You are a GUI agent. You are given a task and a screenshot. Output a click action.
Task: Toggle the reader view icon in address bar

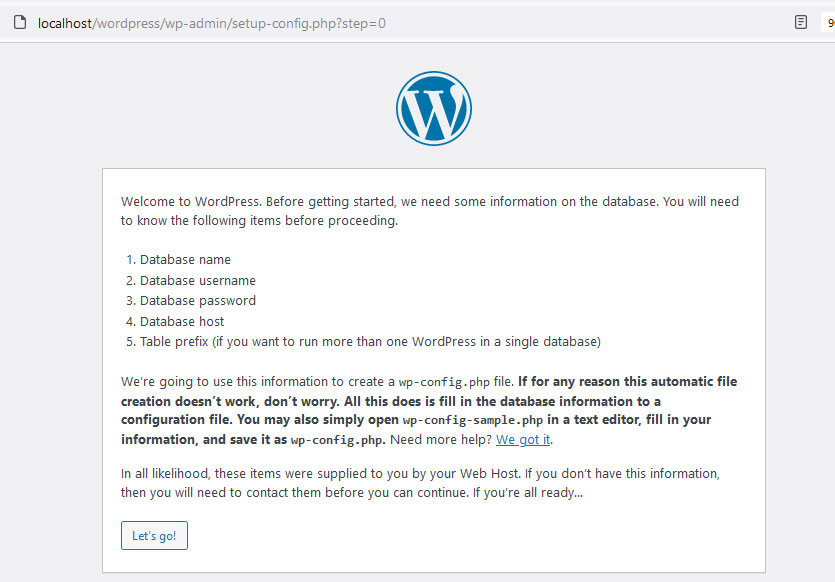tap(800, 22)
